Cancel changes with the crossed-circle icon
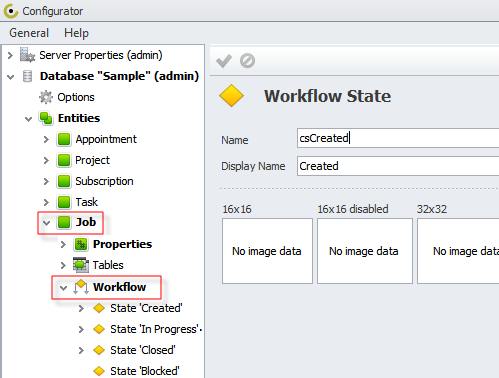Screen dimensions: 499x378 tap(247, 61)
